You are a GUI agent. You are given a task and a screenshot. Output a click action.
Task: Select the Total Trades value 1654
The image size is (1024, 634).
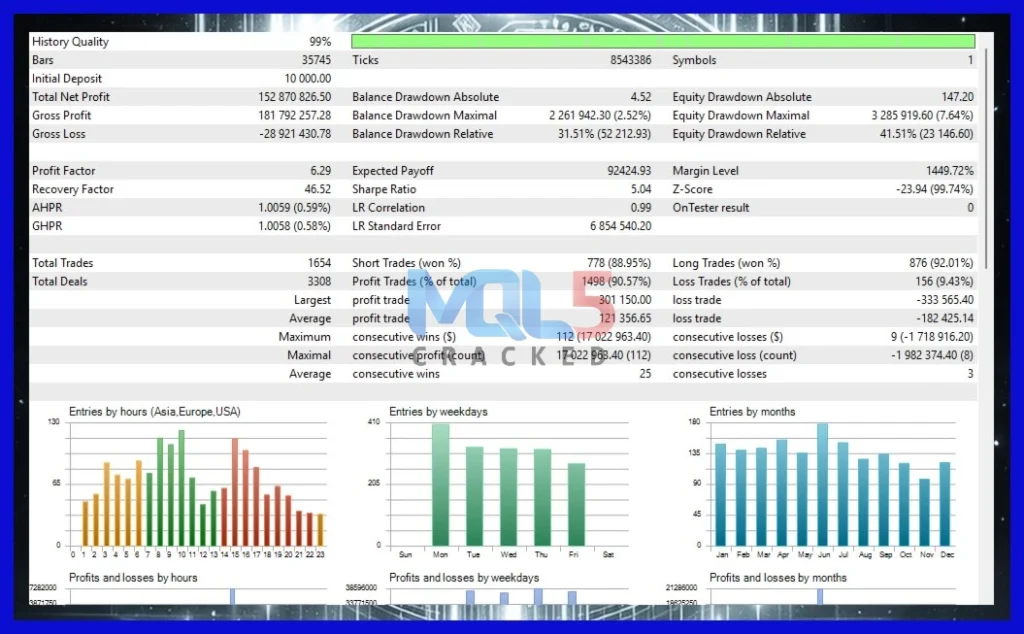319,263
